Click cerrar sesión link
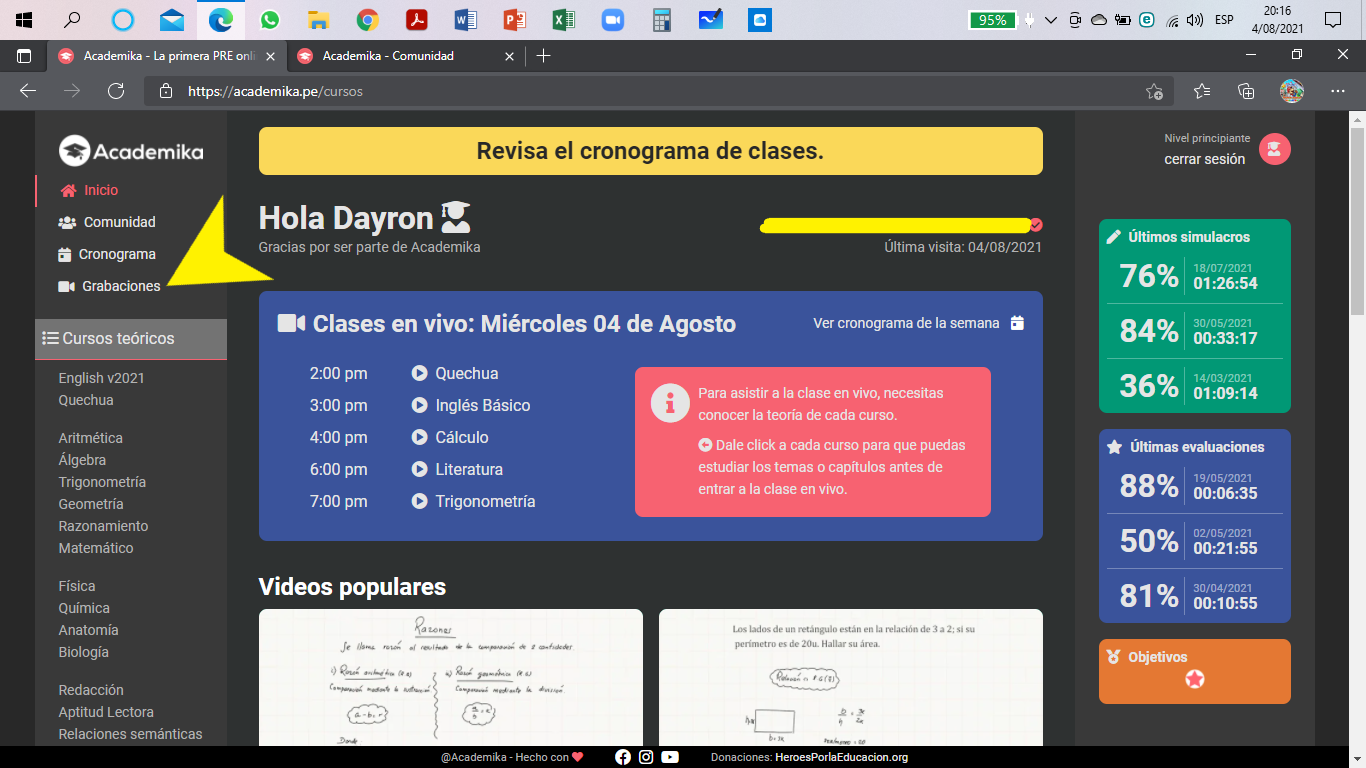This screenshot has height=768, width=1366. coord(1205,159)
